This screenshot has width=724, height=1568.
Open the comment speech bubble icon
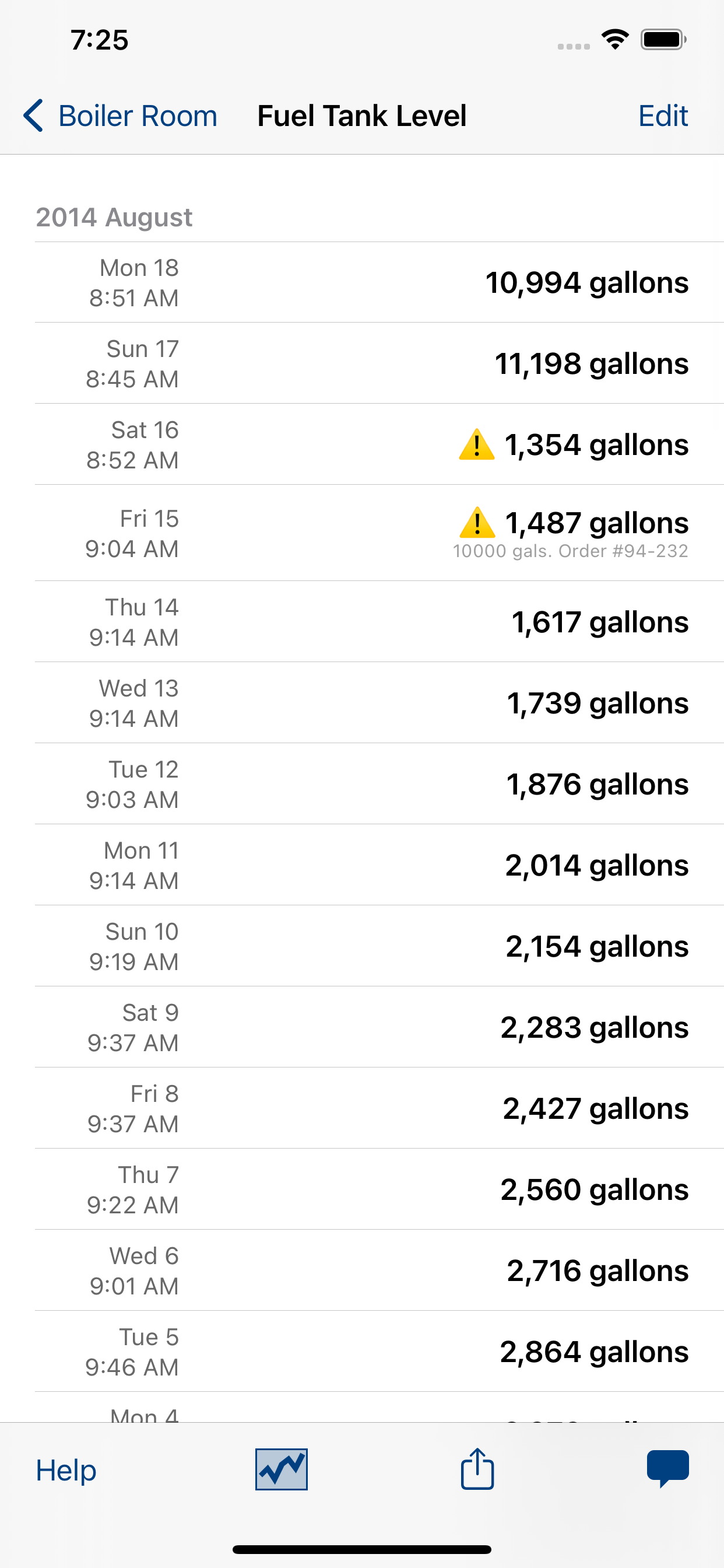[x=668, y=1468]
